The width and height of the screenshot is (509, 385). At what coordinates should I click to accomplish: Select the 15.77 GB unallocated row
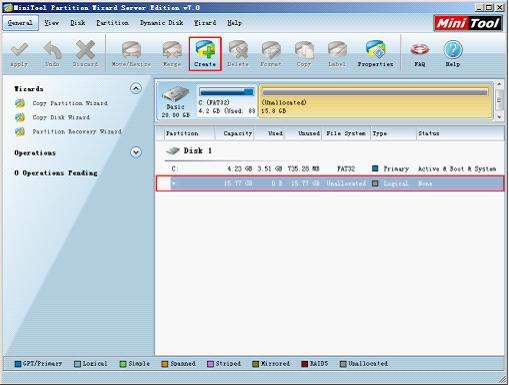click(330, 183)
